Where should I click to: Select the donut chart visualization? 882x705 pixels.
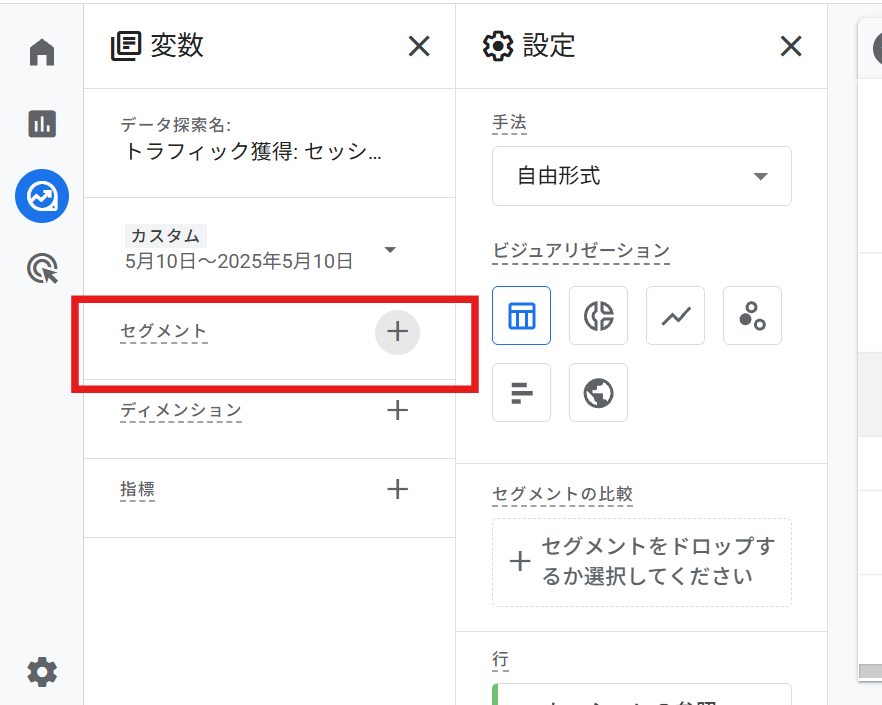pos(598,316)
